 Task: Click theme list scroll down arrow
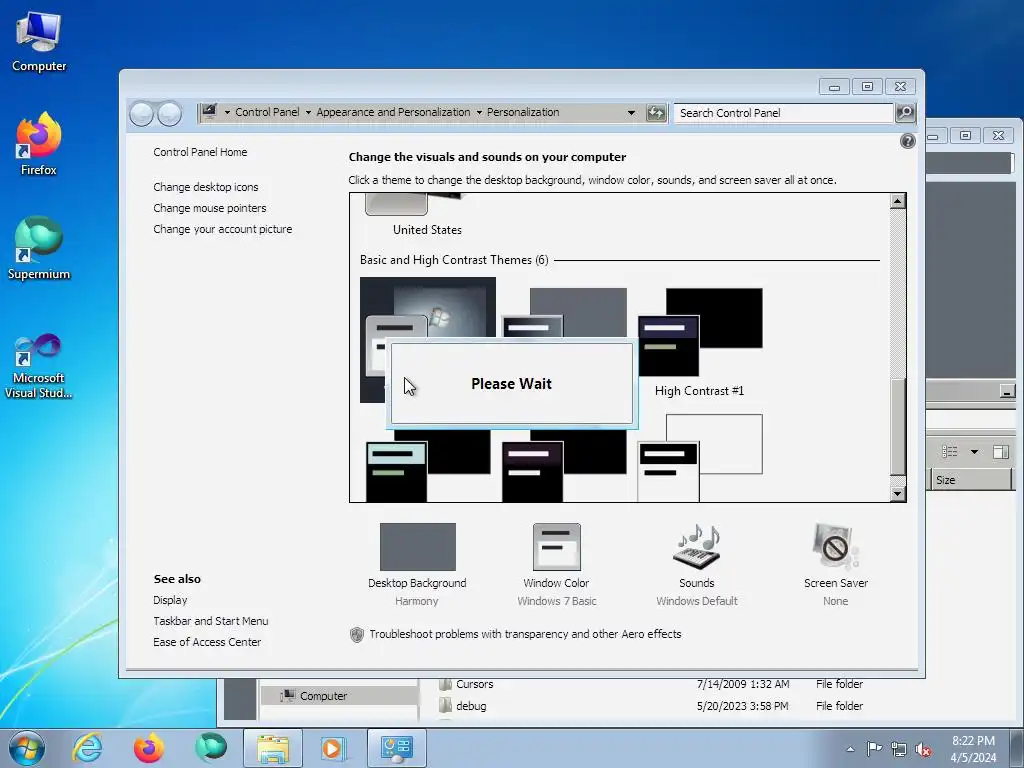(898, 494)
